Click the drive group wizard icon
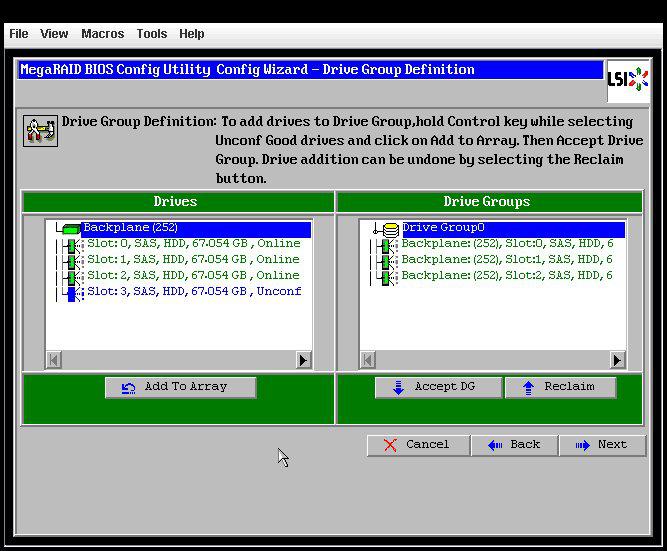The height and width of the screenshot is (551, 667). [x=40, y=131]
